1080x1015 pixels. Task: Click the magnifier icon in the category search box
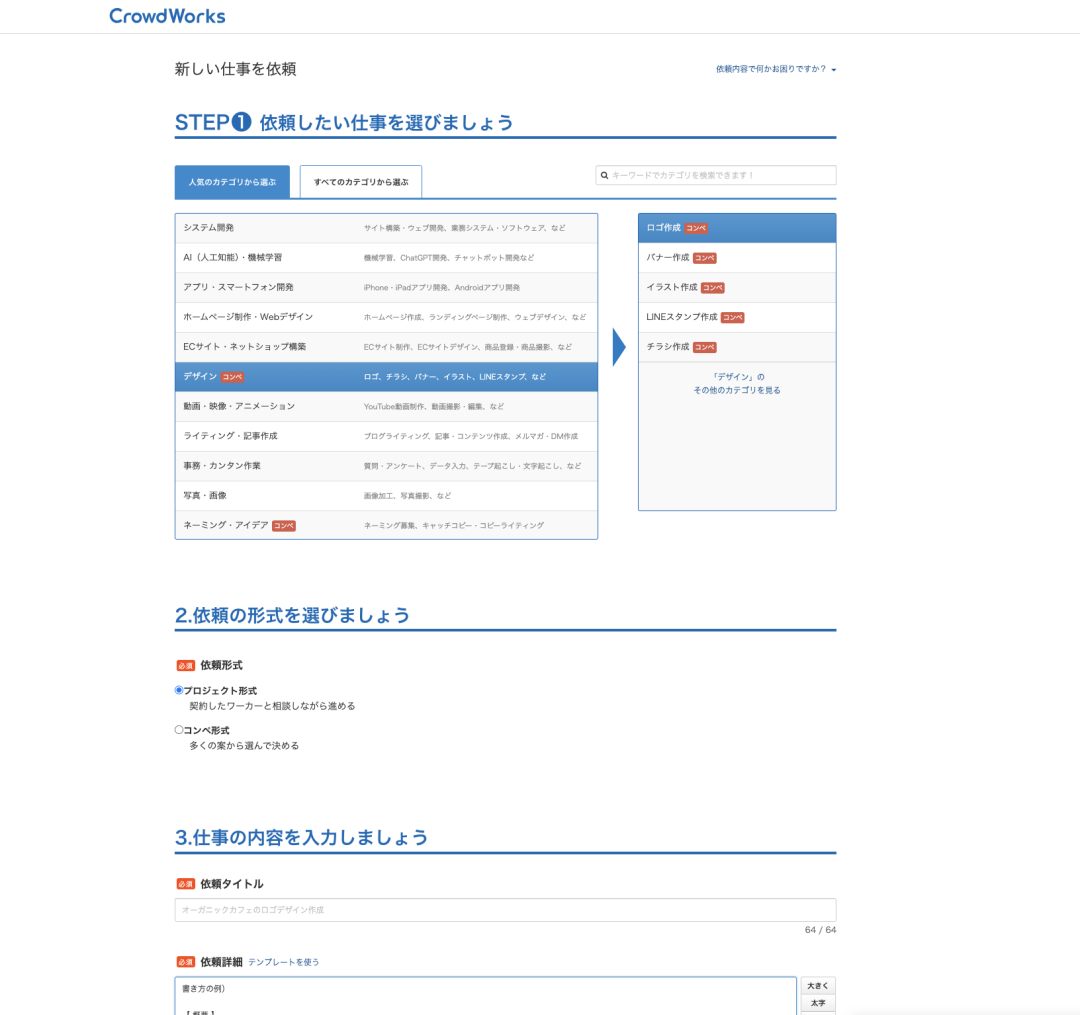605,175
